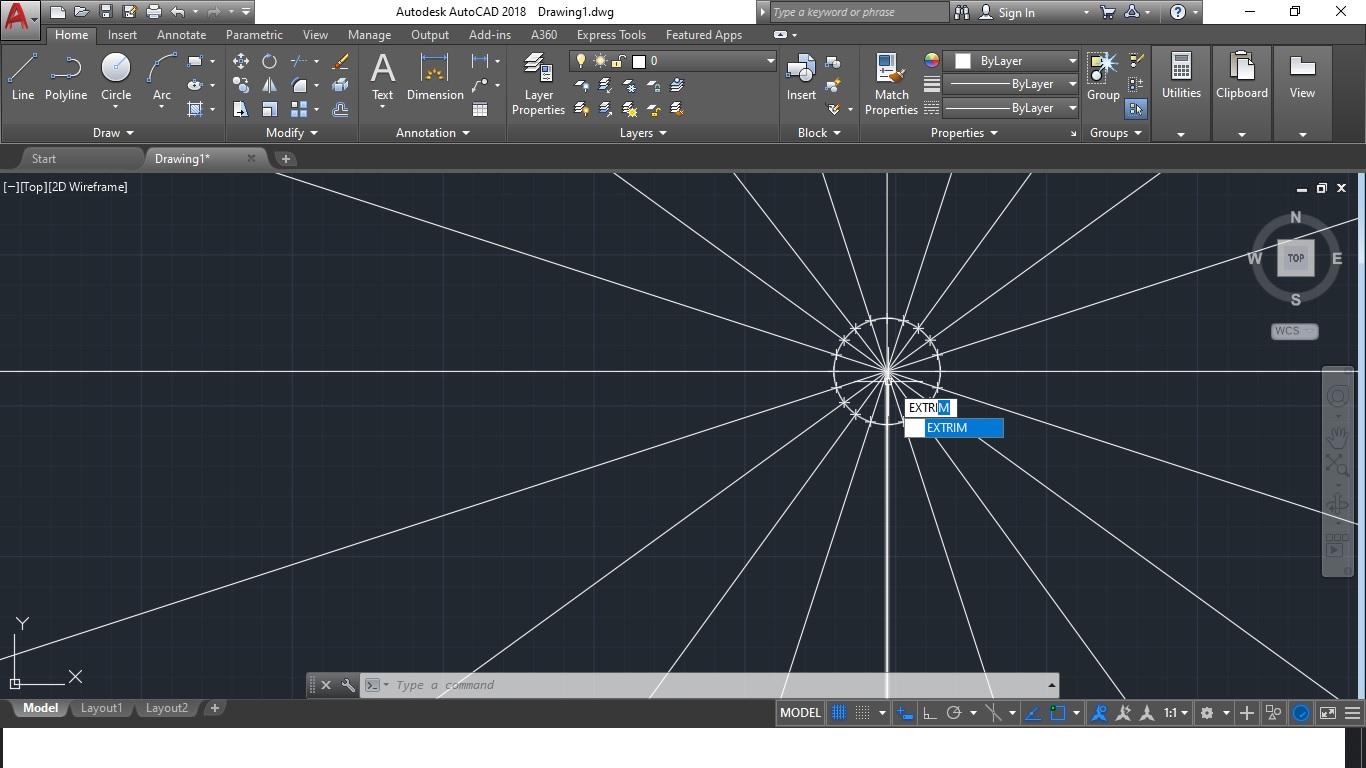Toggle isometric drafting in status bar
This screenshot has width=1366, height=768.
pos(994,713)
